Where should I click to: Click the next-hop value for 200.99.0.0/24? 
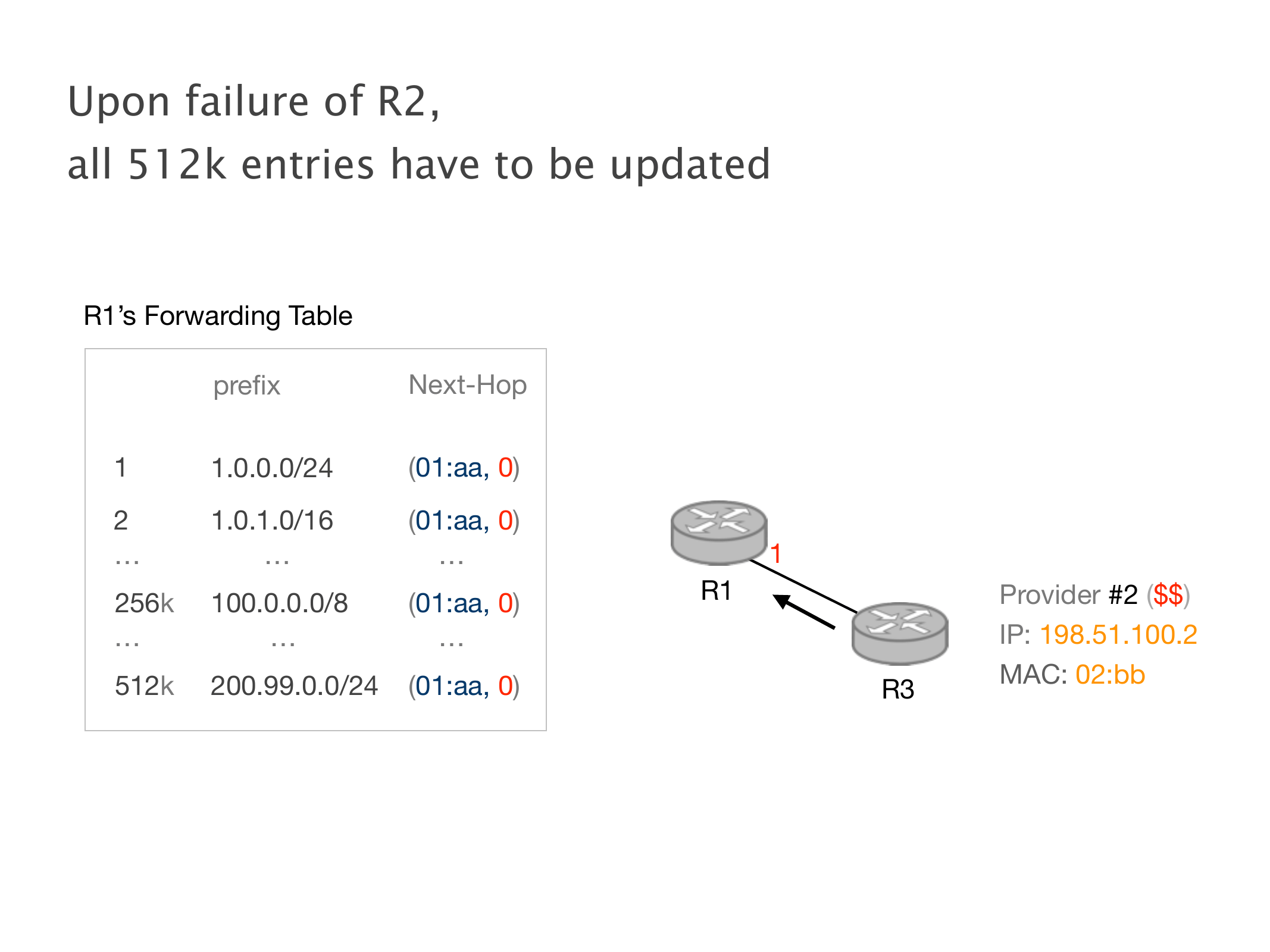[x=464, y=686]
